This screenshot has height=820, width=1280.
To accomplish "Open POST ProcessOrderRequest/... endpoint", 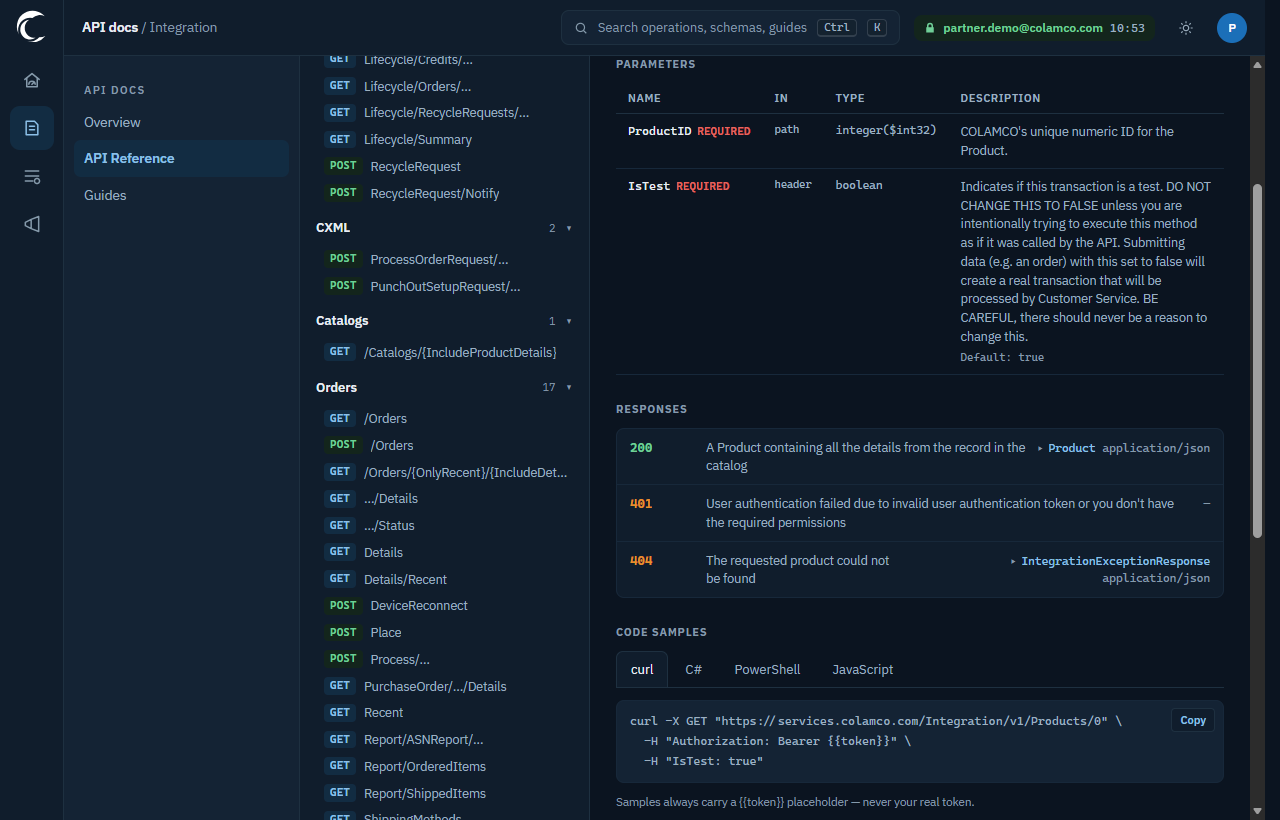I will (x=445, y=259).
